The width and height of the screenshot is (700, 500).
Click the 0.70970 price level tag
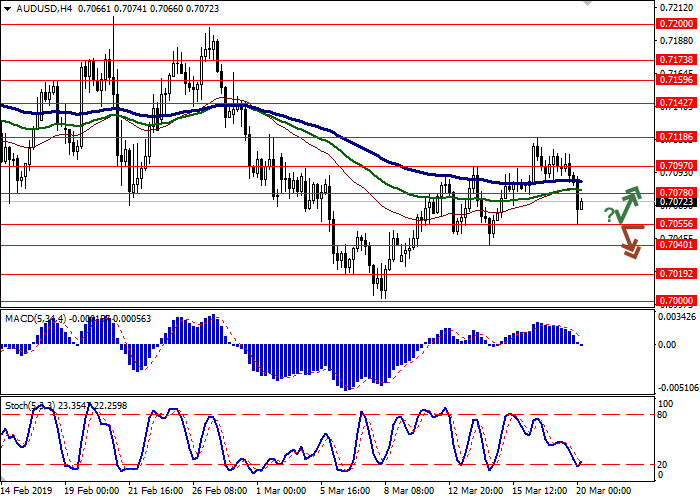click(x=677, y=166)
